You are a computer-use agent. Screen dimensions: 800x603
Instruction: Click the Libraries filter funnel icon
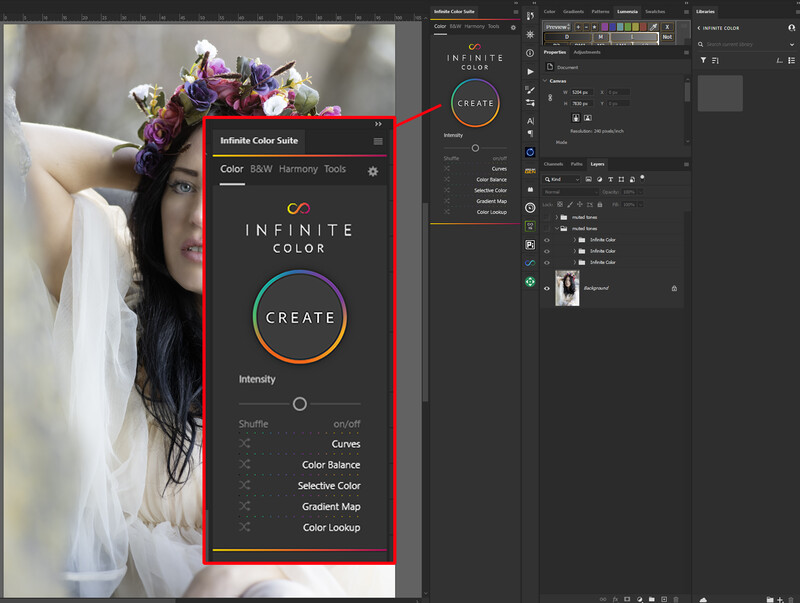click(703, 60)
